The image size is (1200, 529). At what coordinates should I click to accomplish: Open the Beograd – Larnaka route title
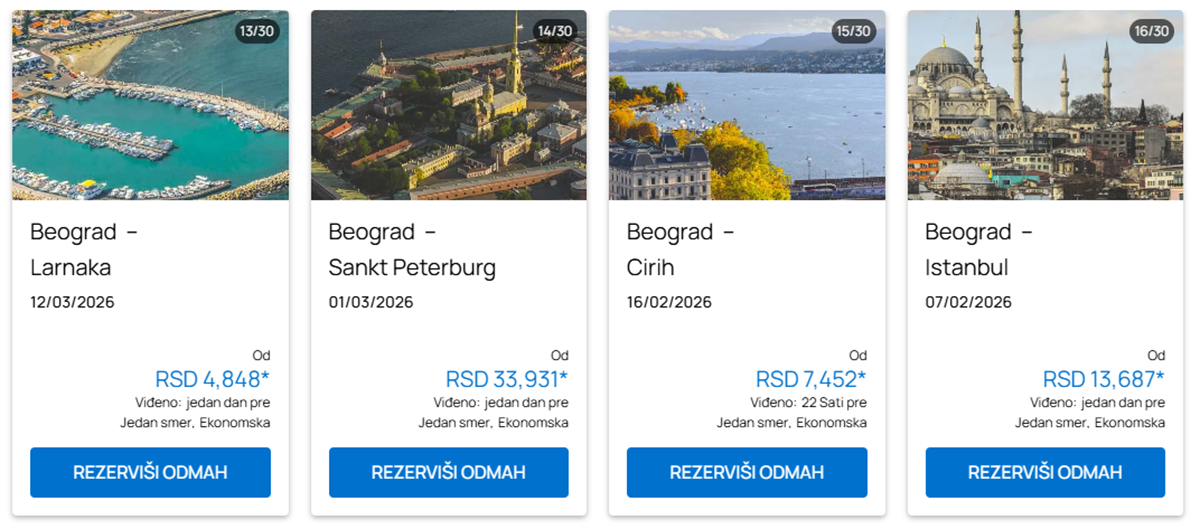[x=84, y=250]
